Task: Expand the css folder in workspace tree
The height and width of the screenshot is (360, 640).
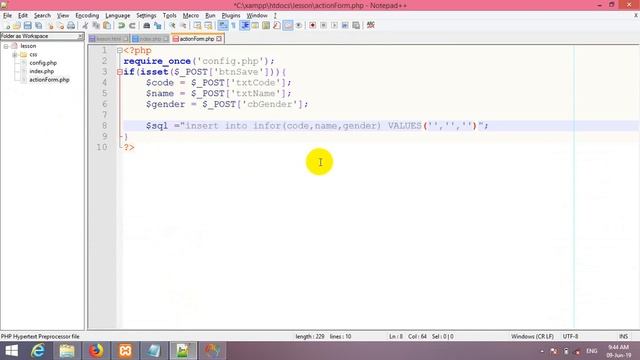Action: point(15,55)
